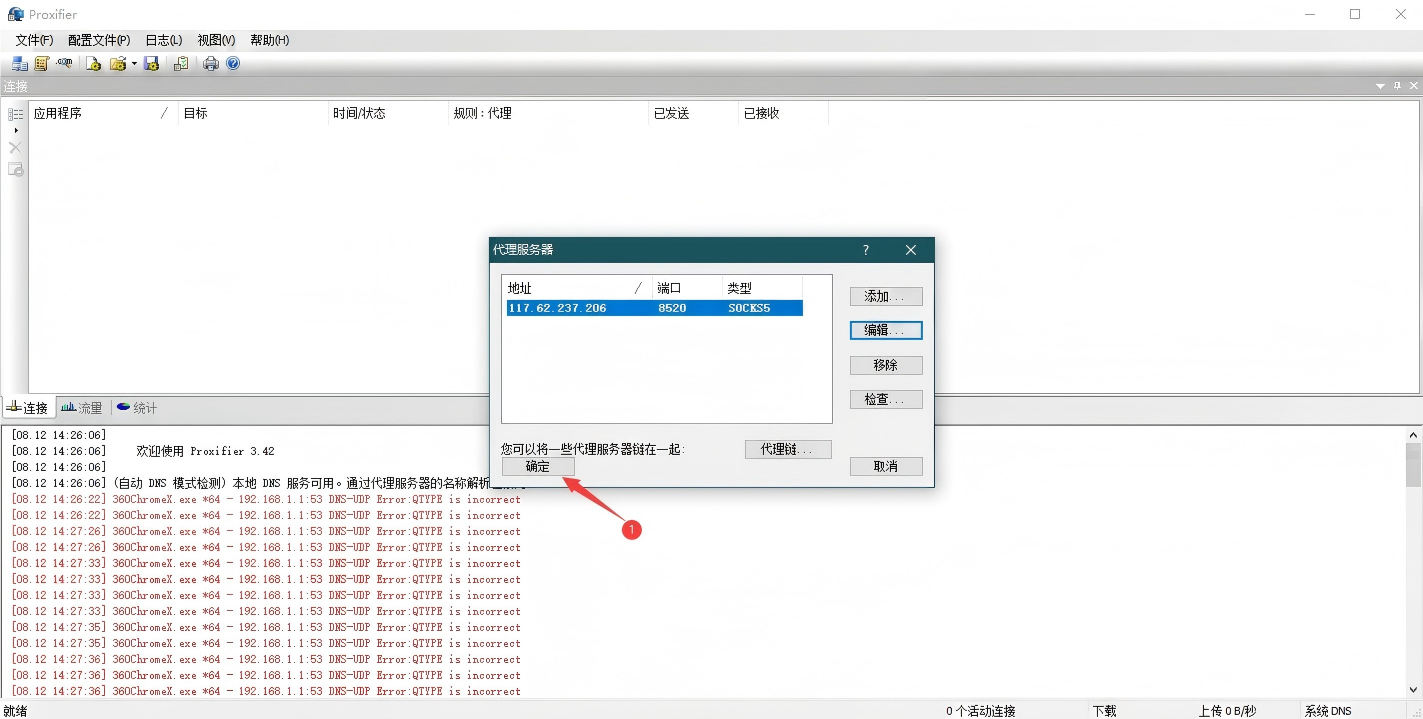
Task: Click the Proxifier app icon in title bar
Action: [x=15, y=14]
